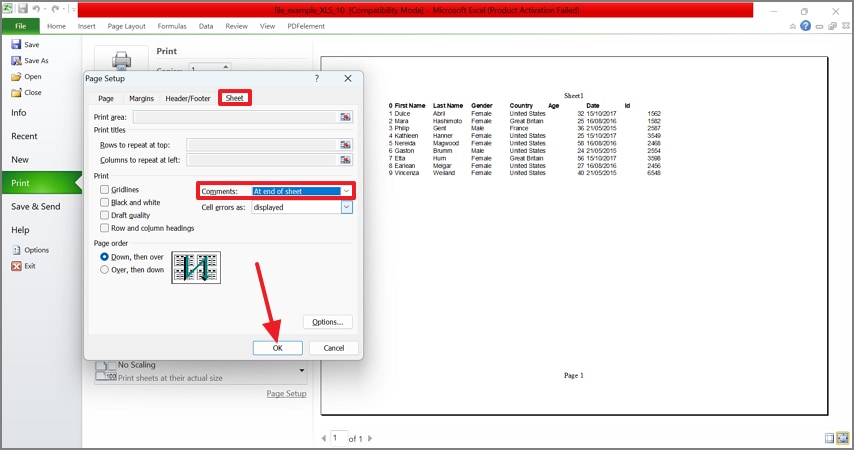Open the Comments dropdown arrow
Image resolution: width=854 pixels, height=450 pixels.
[x=346, y=191]
